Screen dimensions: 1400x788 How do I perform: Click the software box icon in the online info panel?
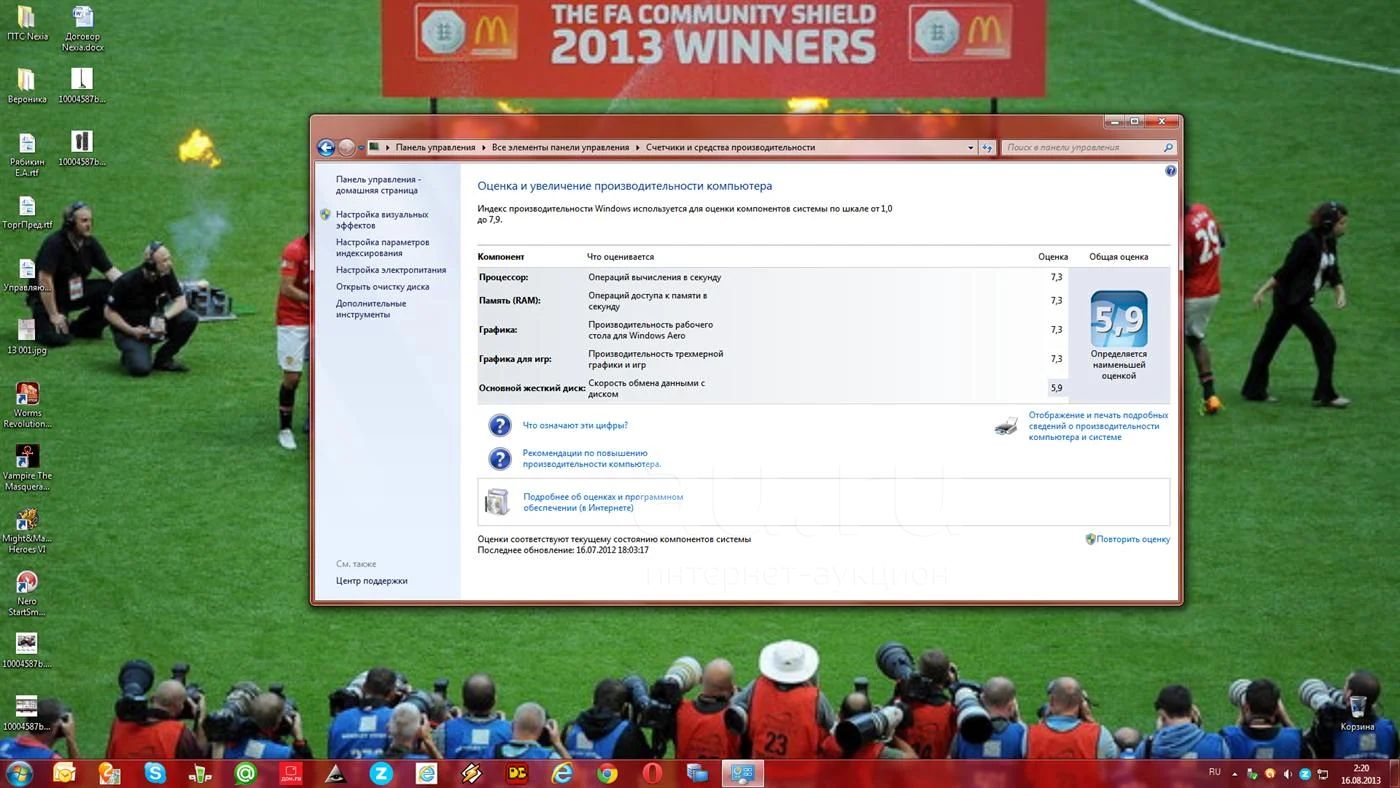tap(497, 502)
